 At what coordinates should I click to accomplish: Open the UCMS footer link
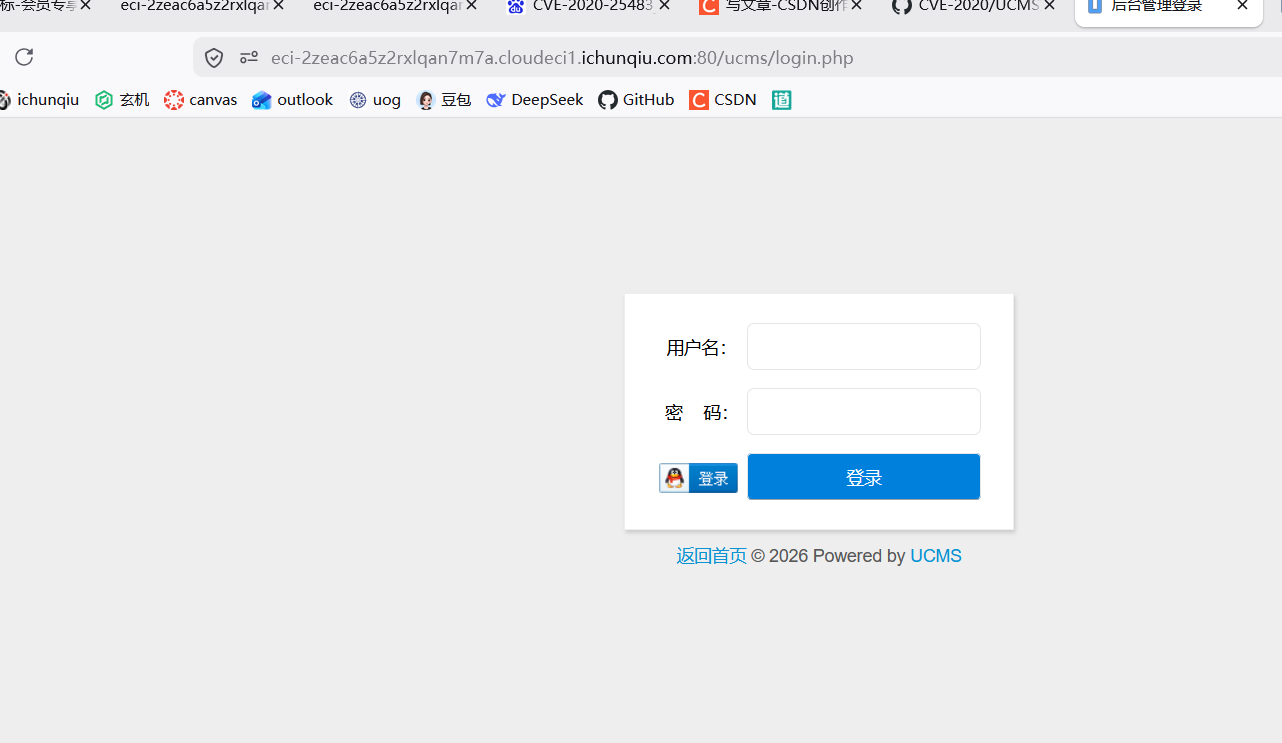point(936,556)
